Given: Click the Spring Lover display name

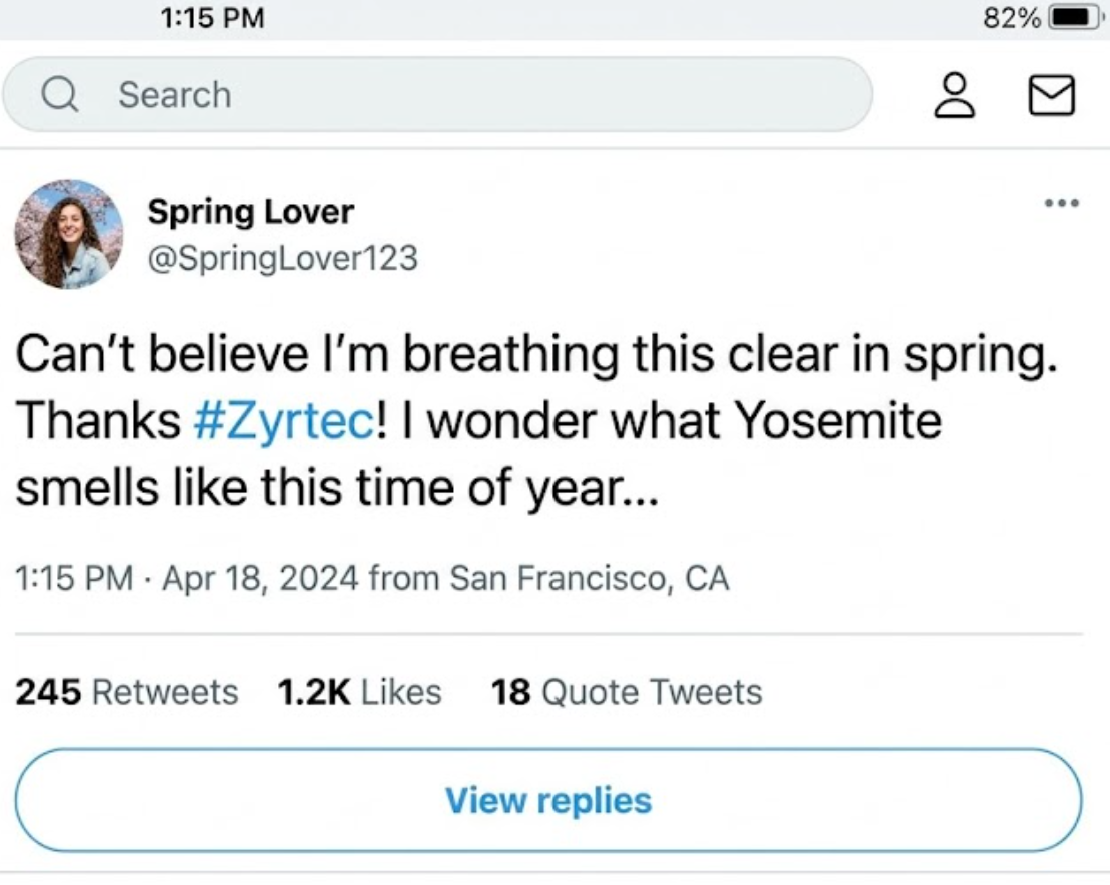Looking at the screenshot, I should pyautogui.click(x=251, y=212).
